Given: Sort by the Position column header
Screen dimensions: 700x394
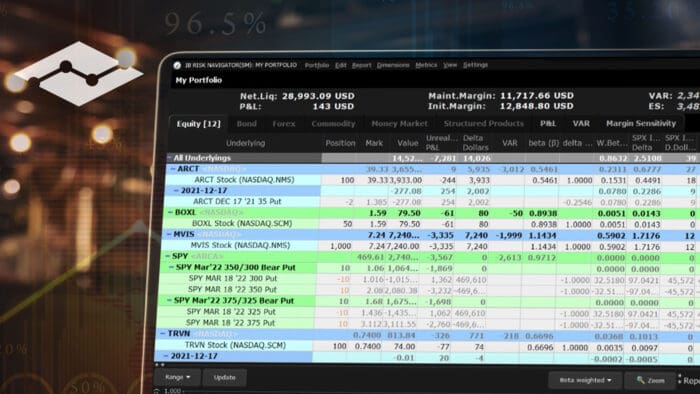Looking at the screenshot, I should coord(340,143).
